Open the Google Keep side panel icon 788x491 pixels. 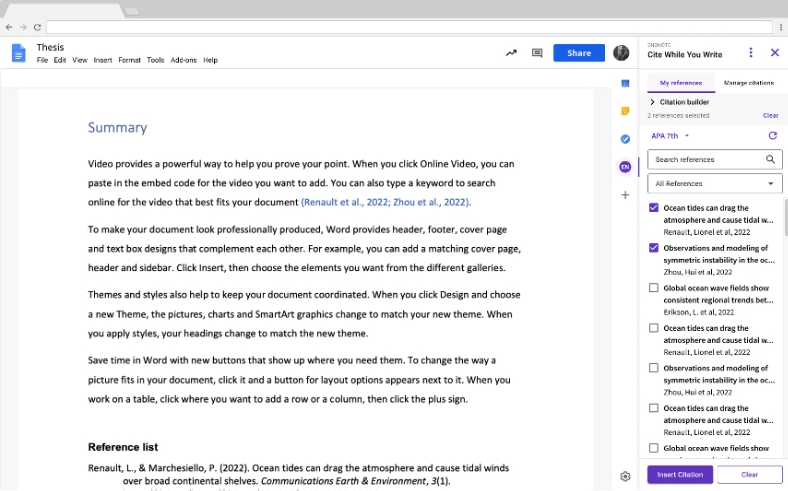click(625, 111)
